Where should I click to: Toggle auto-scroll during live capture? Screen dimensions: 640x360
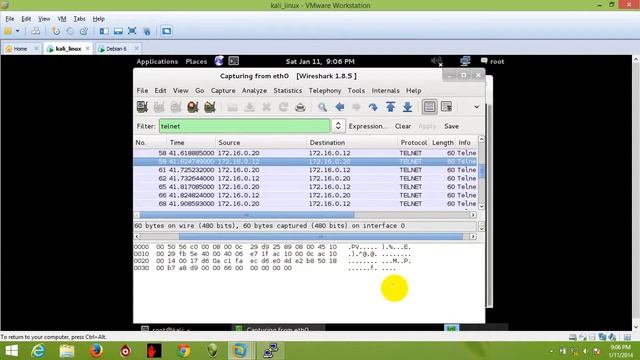447,107
